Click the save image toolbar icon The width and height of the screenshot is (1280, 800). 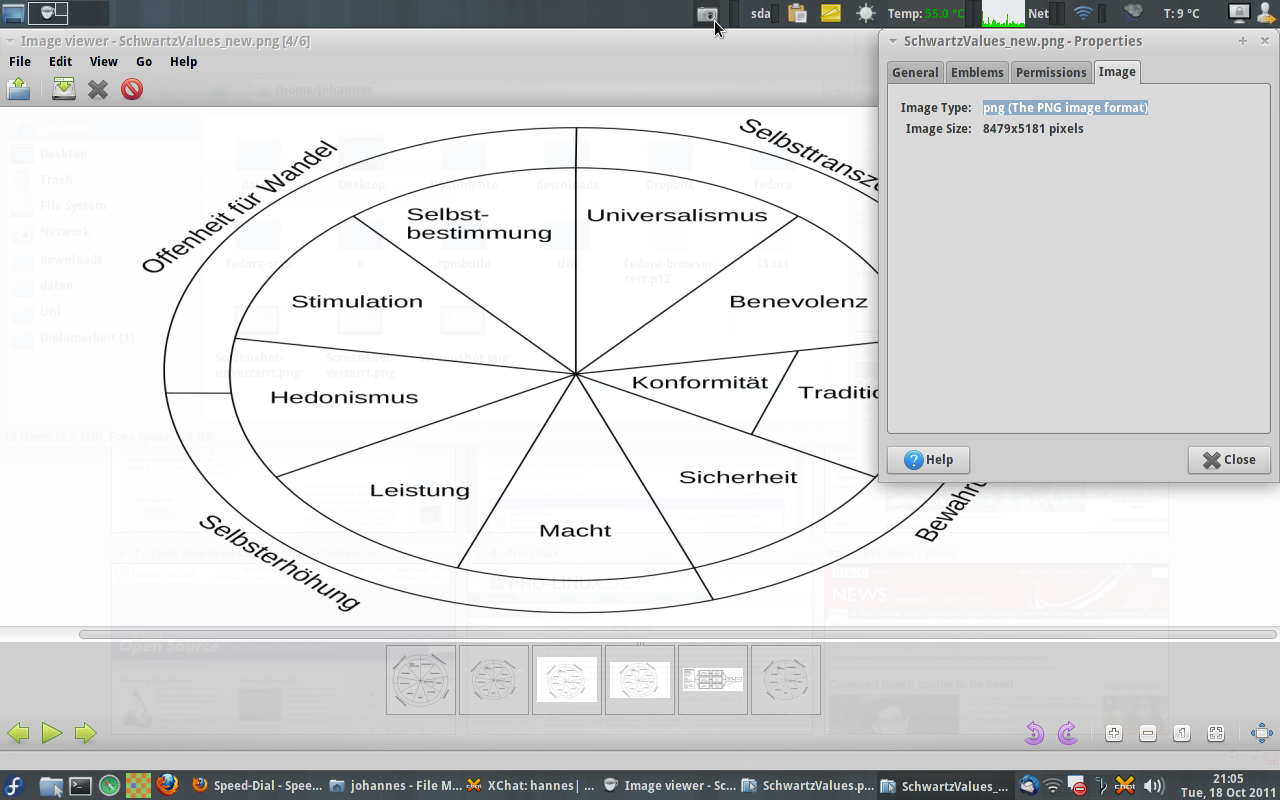click(64, 90)
